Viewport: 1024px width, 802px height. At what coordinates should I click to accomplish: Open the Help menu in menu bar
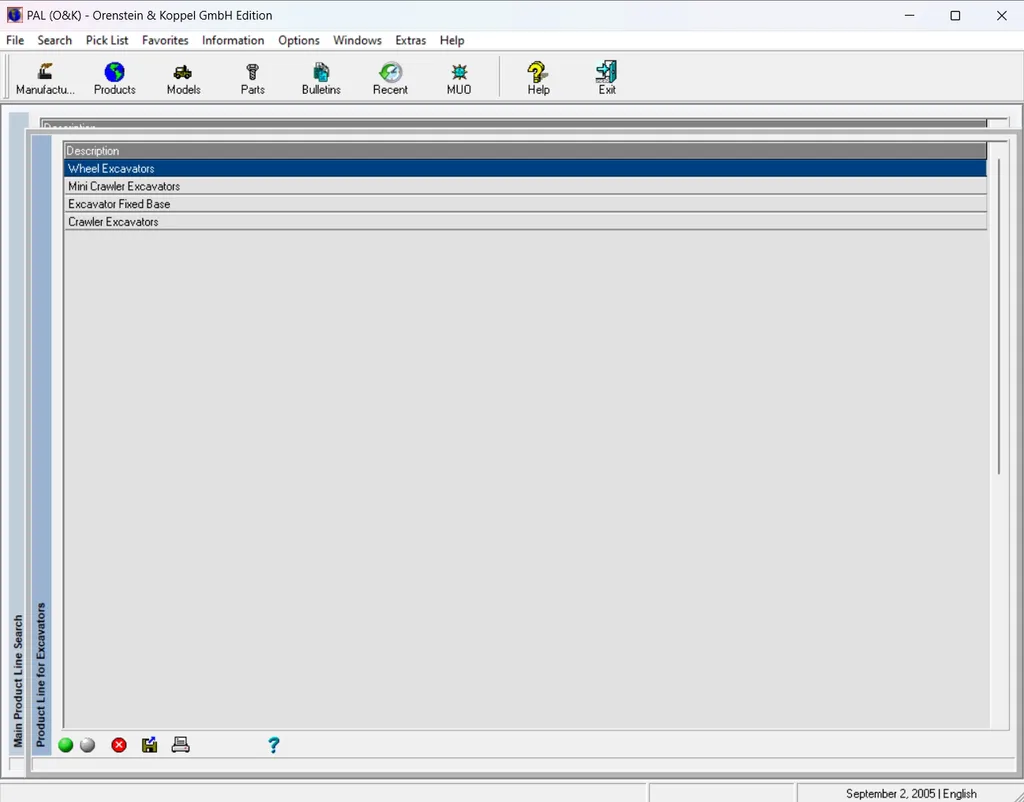[452, 40]
